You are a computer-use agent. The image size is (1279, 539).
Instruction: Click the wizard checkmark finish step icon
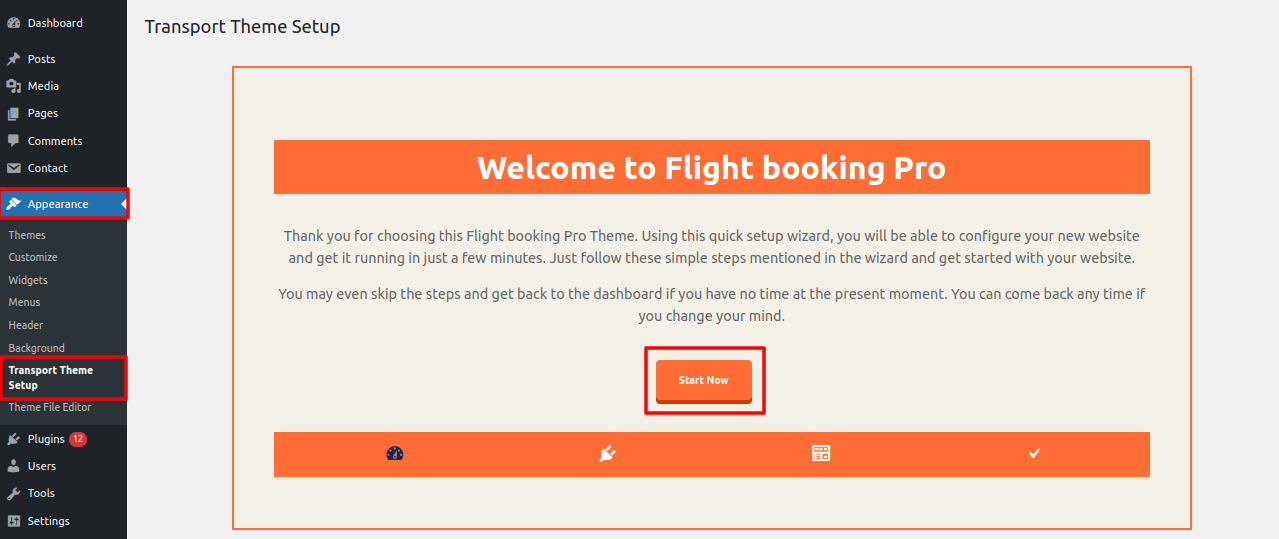[x=1035, y=454]
